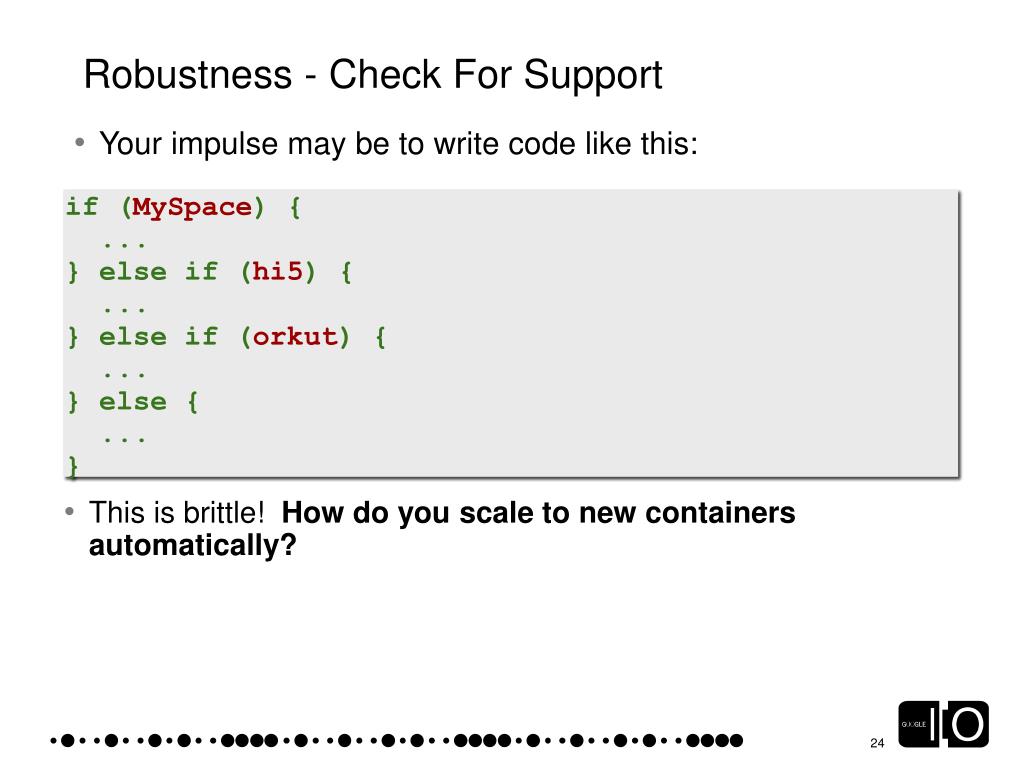Click the text This is brittle!
The image size is (1024, 768).
[x=176, y=513]
